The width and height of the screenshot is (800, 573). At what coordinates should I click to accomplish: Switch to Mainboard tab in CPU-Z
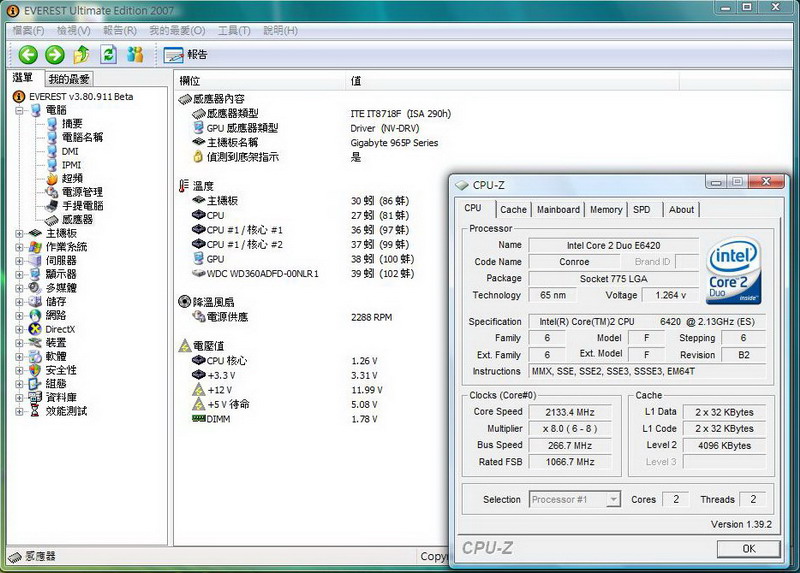(x=558, y=210)
